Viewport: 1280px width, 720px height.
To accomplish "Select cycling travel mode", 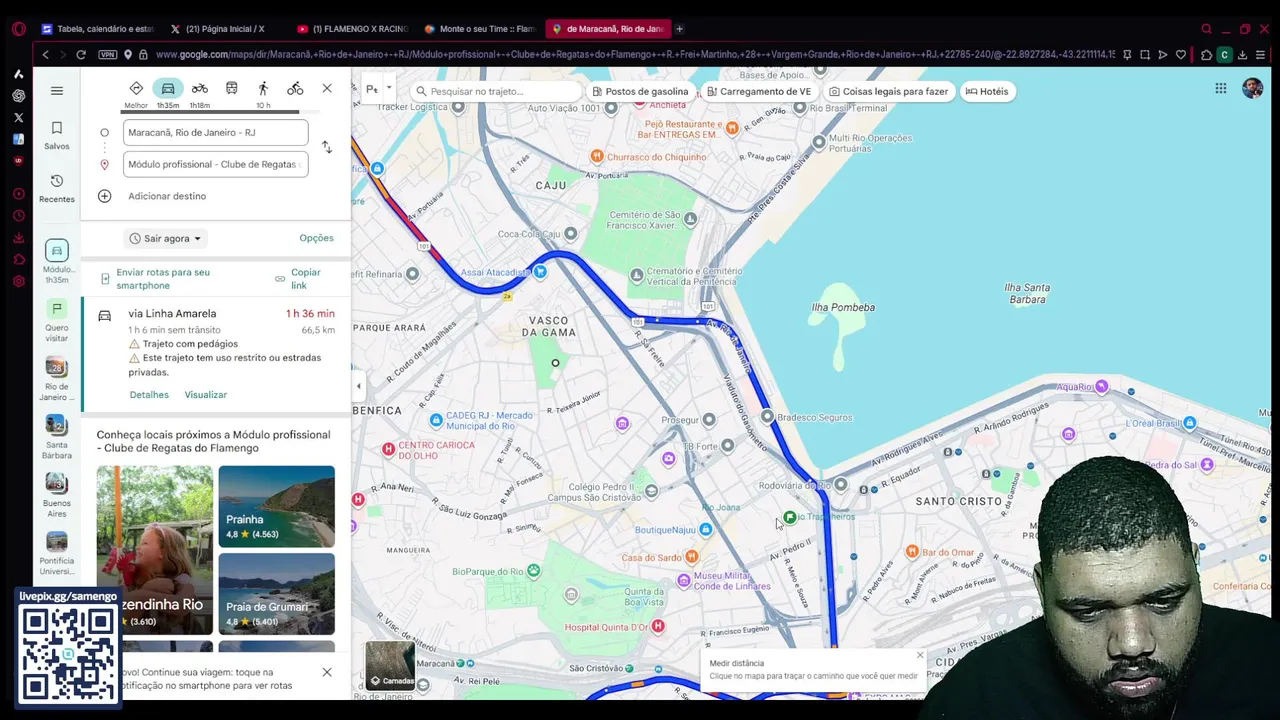I will click(295, 89).
